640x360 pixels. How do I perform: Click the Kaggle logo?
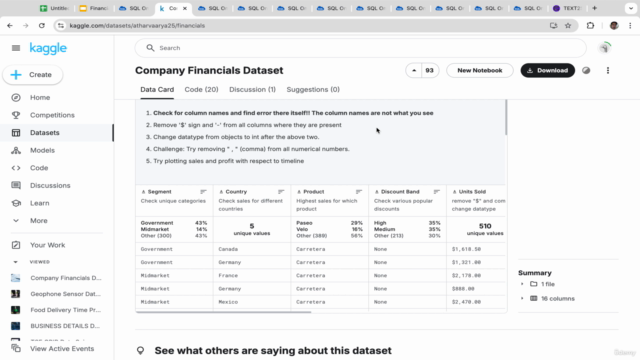point(48,48)
